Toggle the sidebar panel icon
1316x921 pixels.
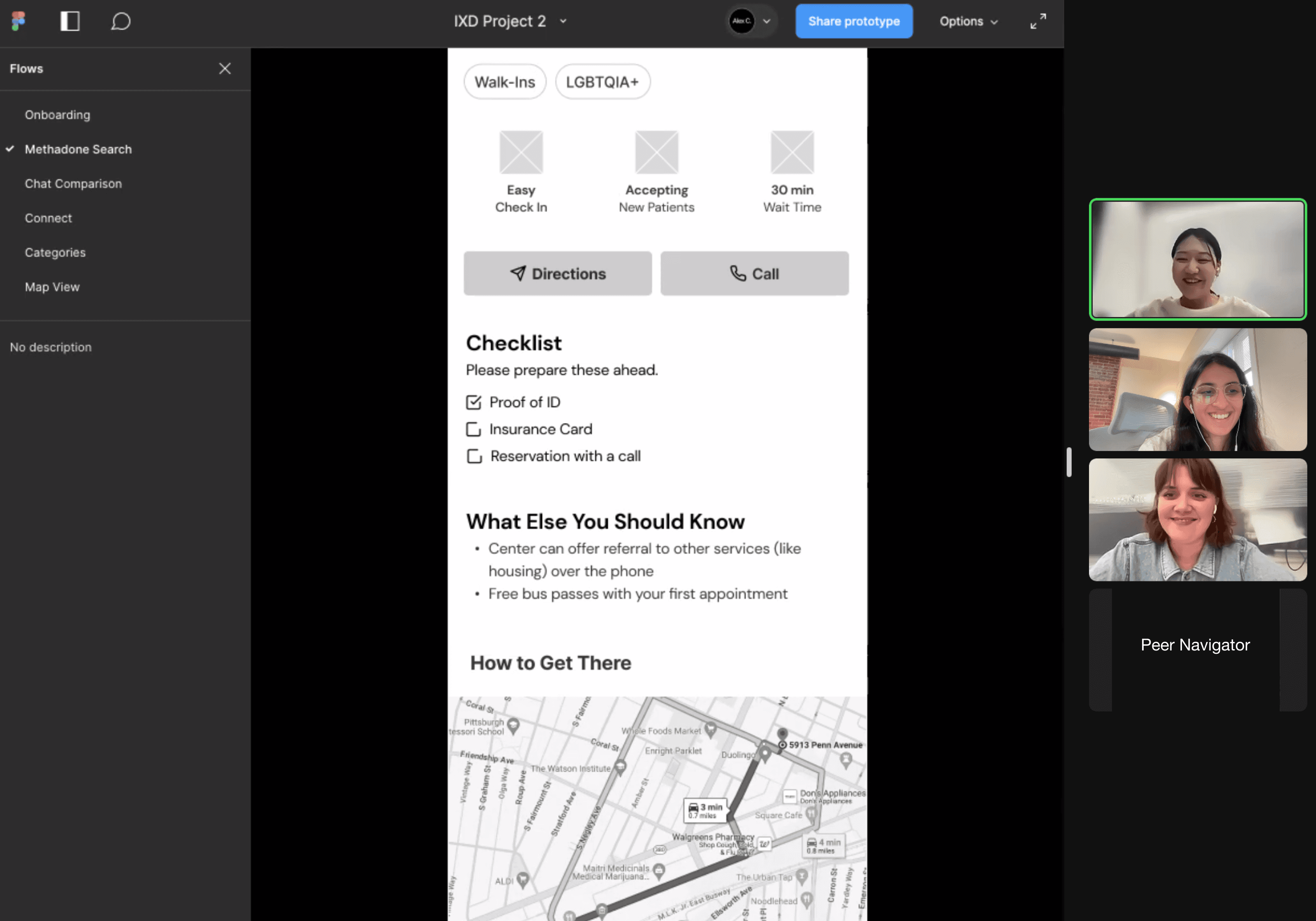[x=70, y=21]
